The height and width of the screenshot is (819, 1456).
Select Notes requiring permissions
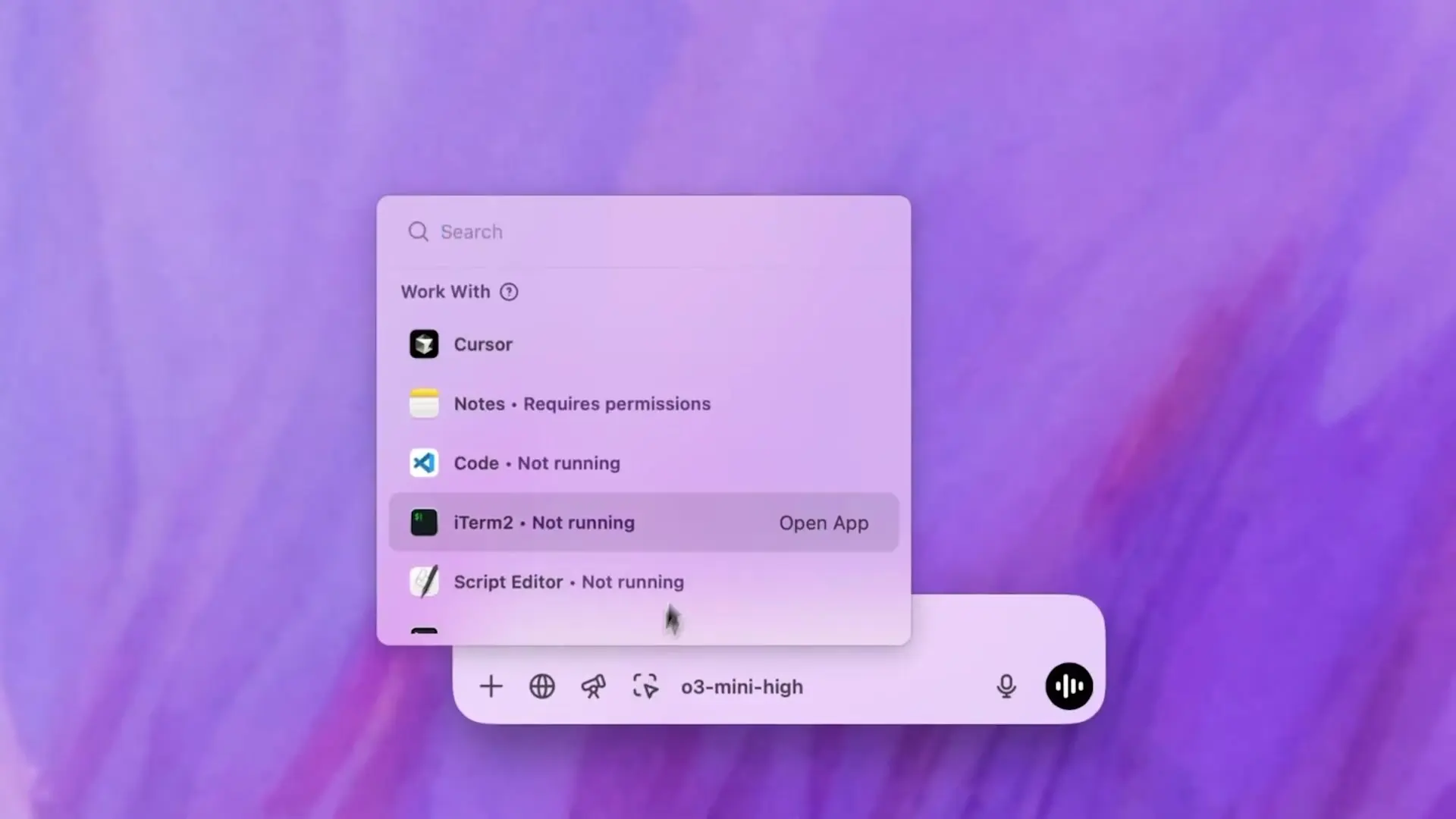(x=644, y=403)
